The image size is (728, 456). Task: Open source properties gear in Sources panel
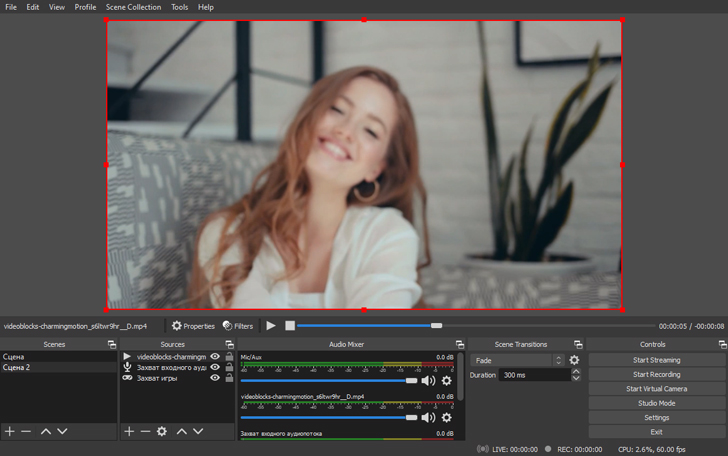pyautogui.click(x=162, y=431)
